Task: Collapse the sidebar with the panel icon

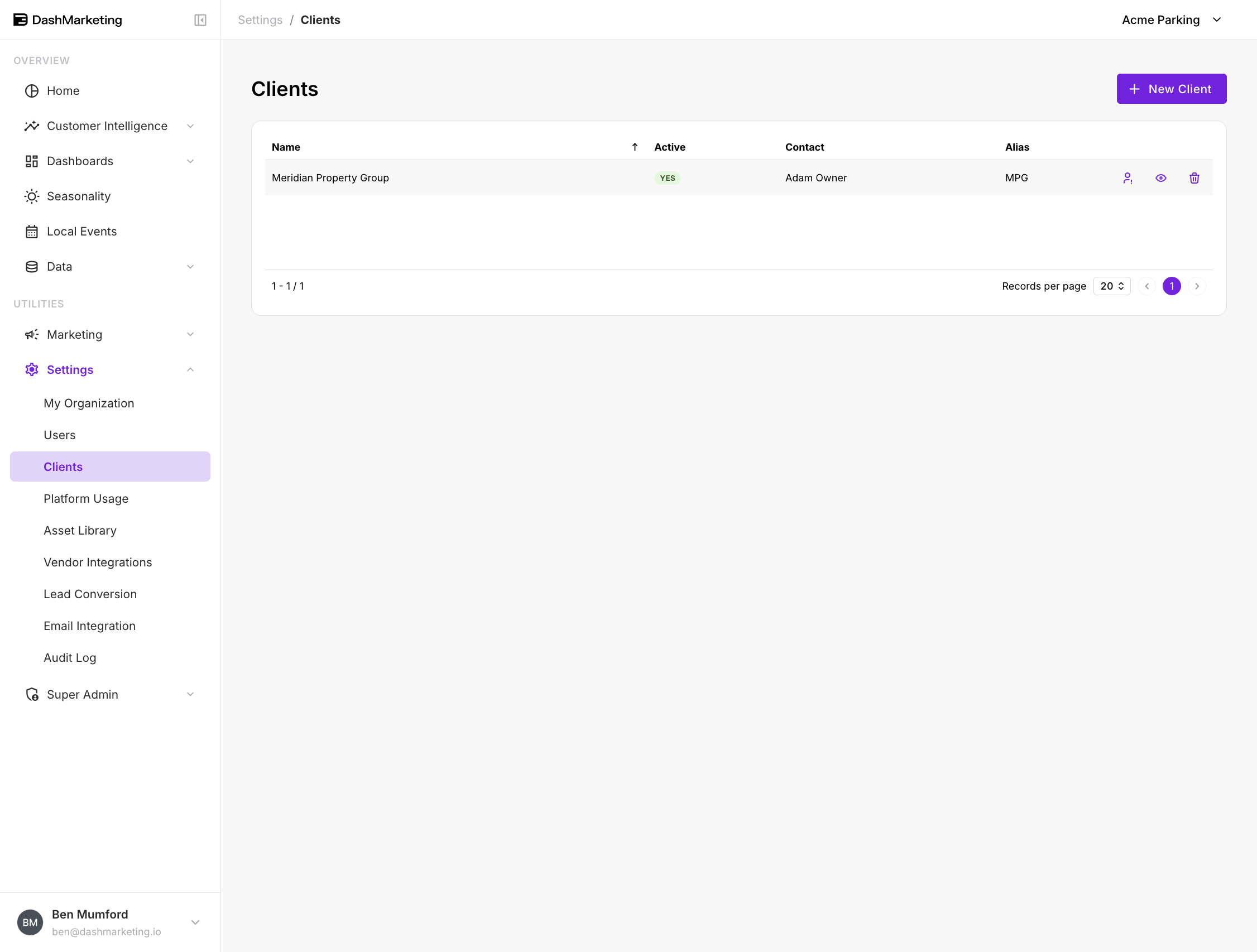Action: 200,20
